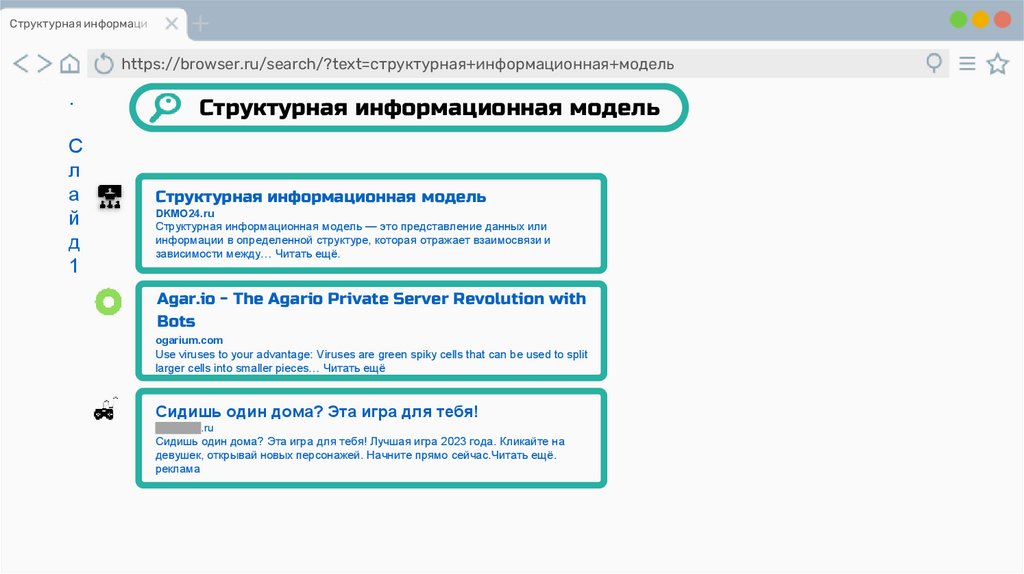The width and height of the screenshot is (1024, 574).
Task: Reload the page with the refresh icon
Action: [104, 64]
